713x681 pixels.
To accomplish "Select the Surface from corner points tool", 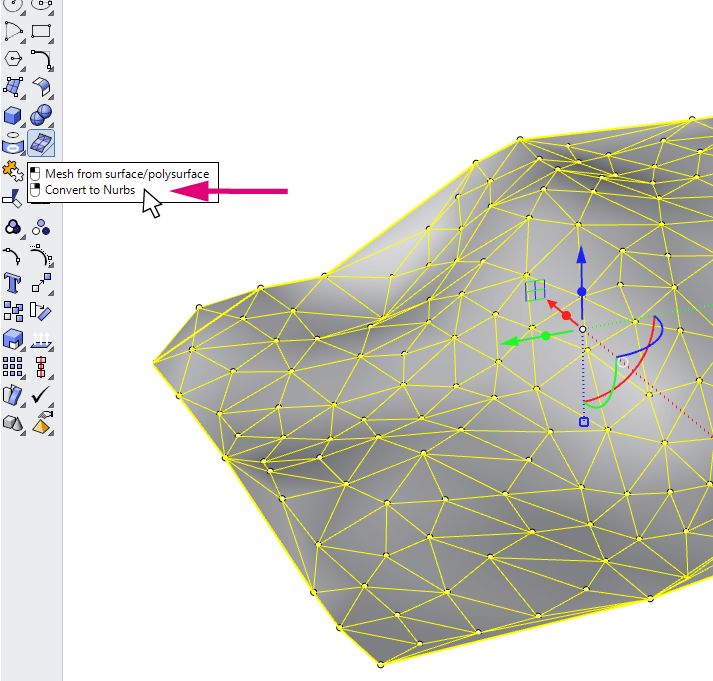I will (x=13, y=87).
